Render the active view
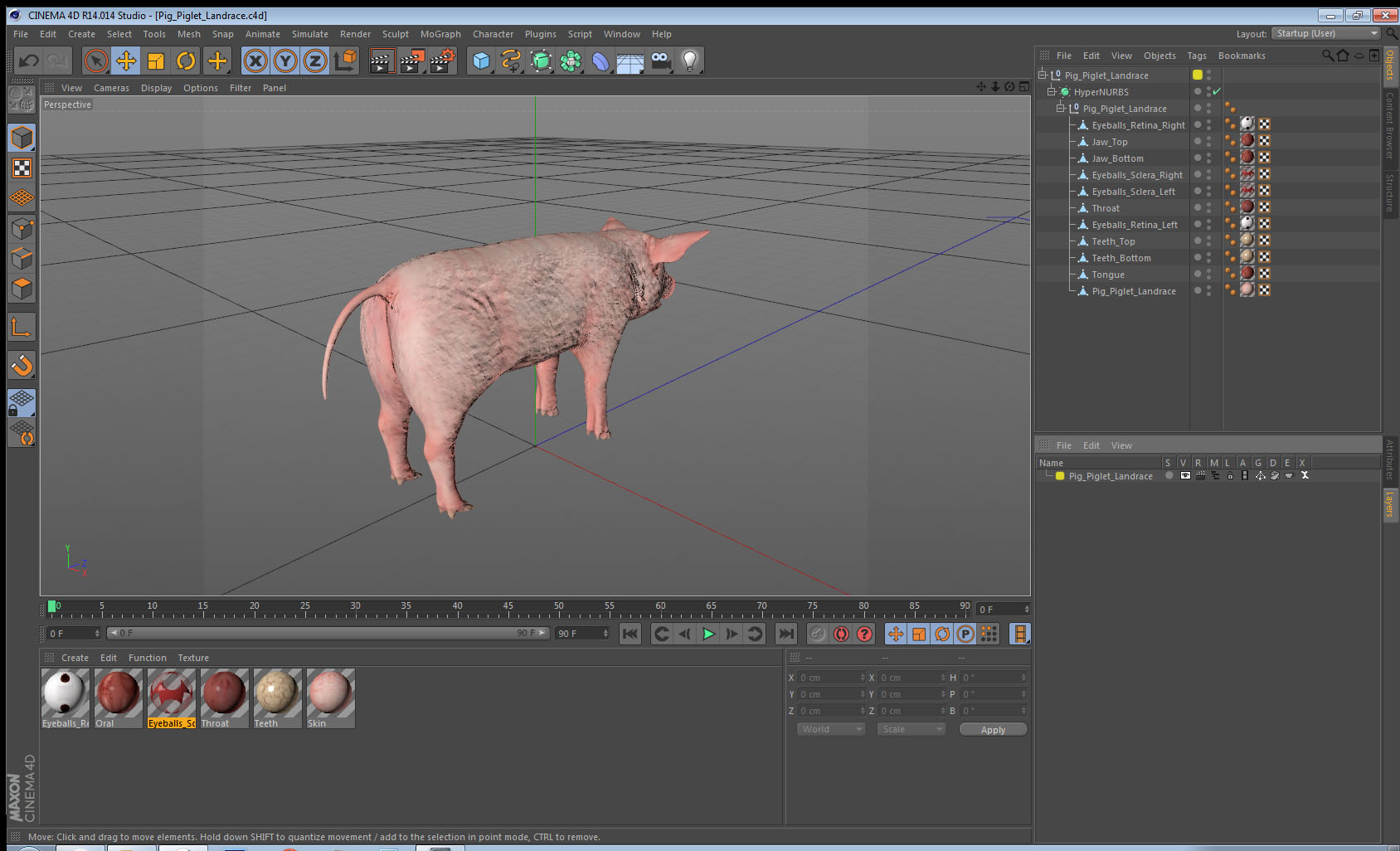 coord(382,61)
